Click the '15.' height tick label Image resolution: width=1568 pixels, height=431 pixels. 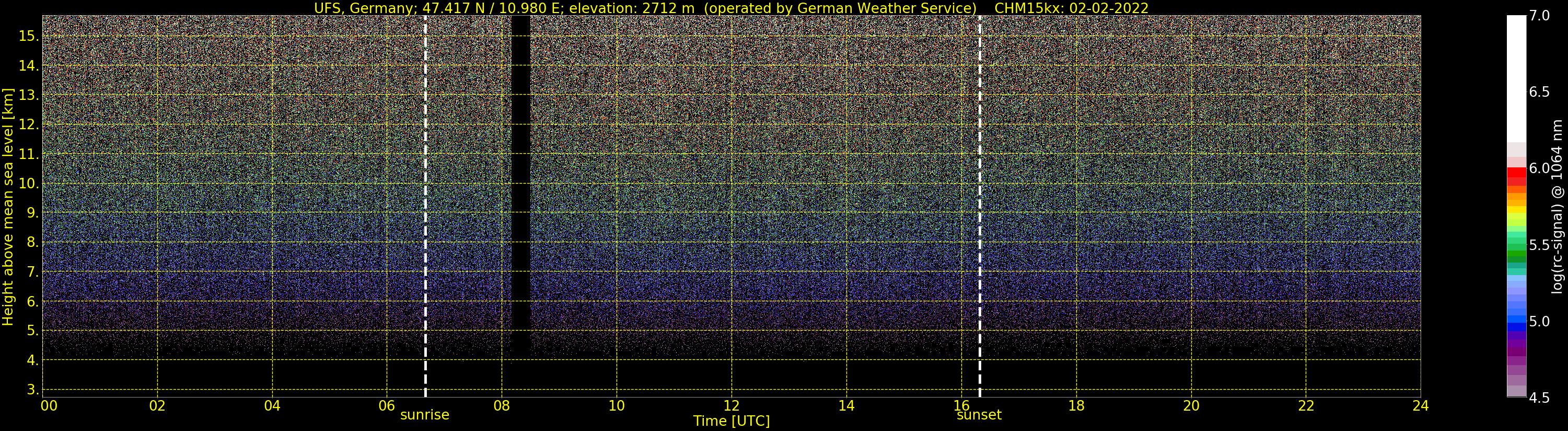tap(29, 36)
